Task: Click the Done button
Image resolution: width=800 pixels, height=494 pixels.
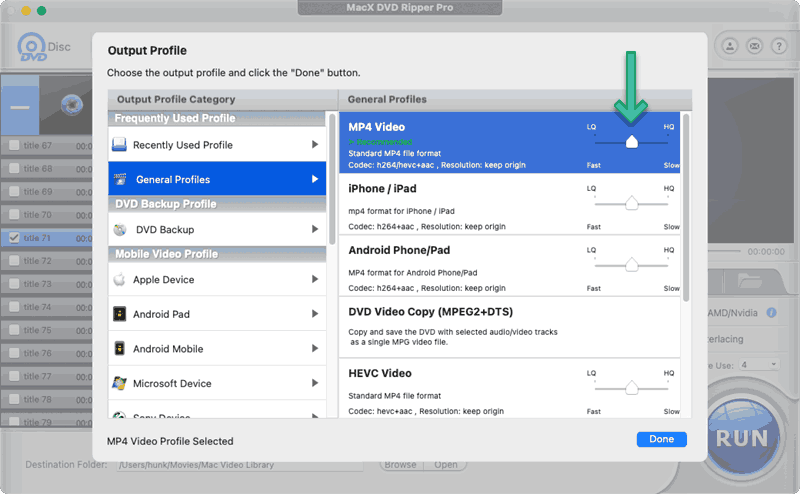Action: point(661,439)
